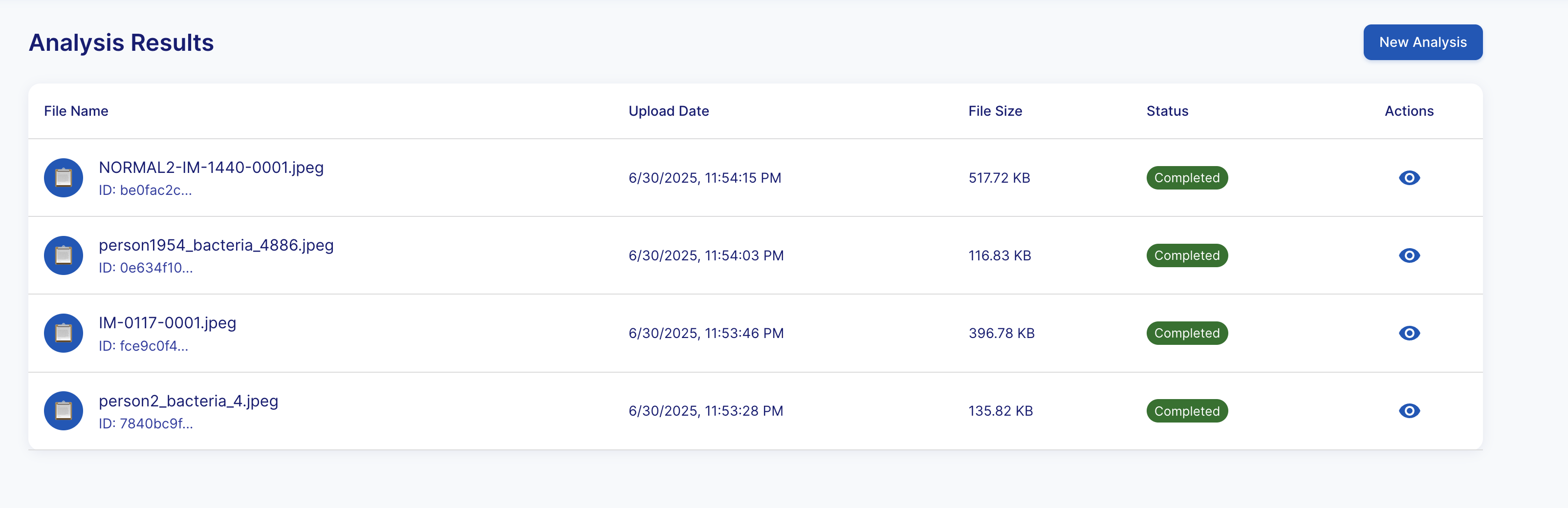Click the clipboard icon for person1954_bacteria_4886.jpeg
The image size is (1568, 508).
[x=64, y=255]
